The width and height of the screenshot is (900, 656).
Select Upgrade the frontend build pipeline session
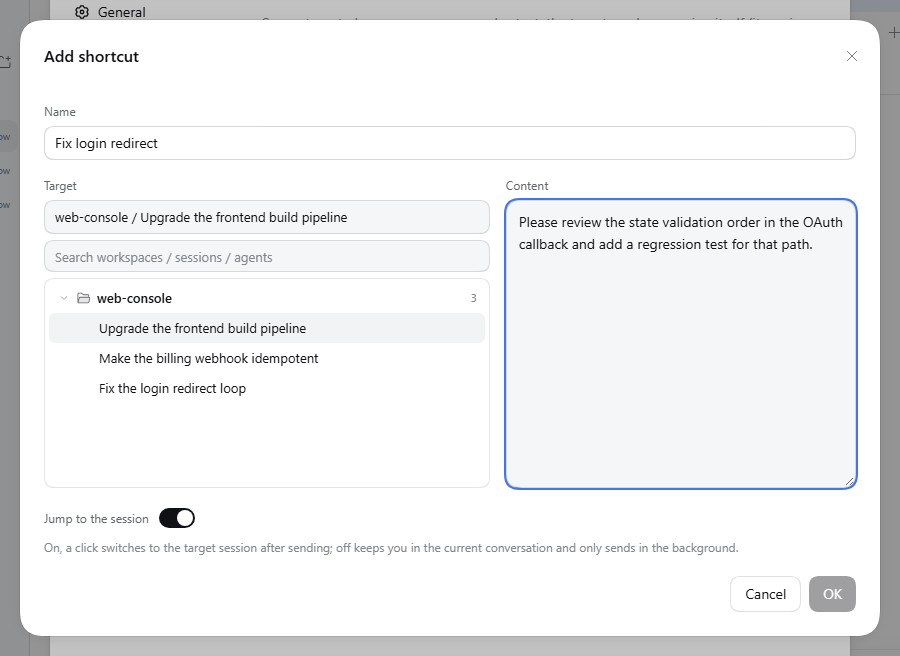pos(266,328)
